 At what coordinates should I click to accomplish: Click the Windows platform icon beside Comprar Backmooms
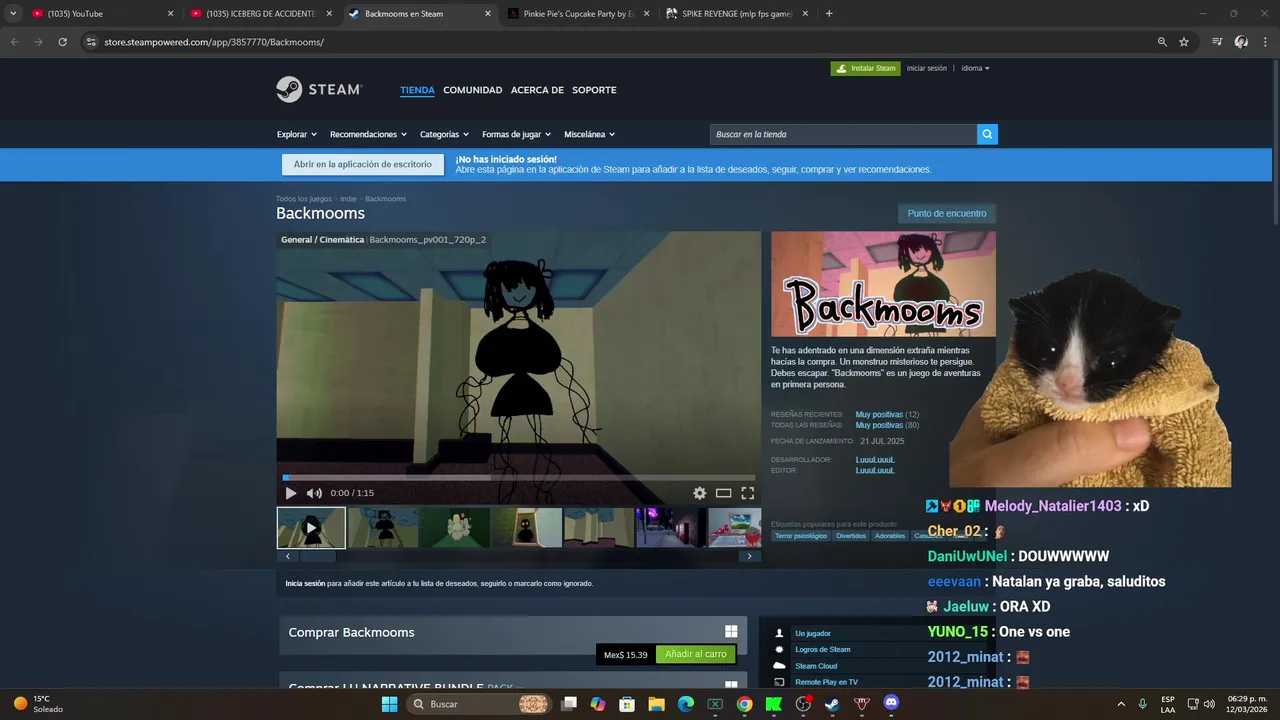[x=731, y=631]
